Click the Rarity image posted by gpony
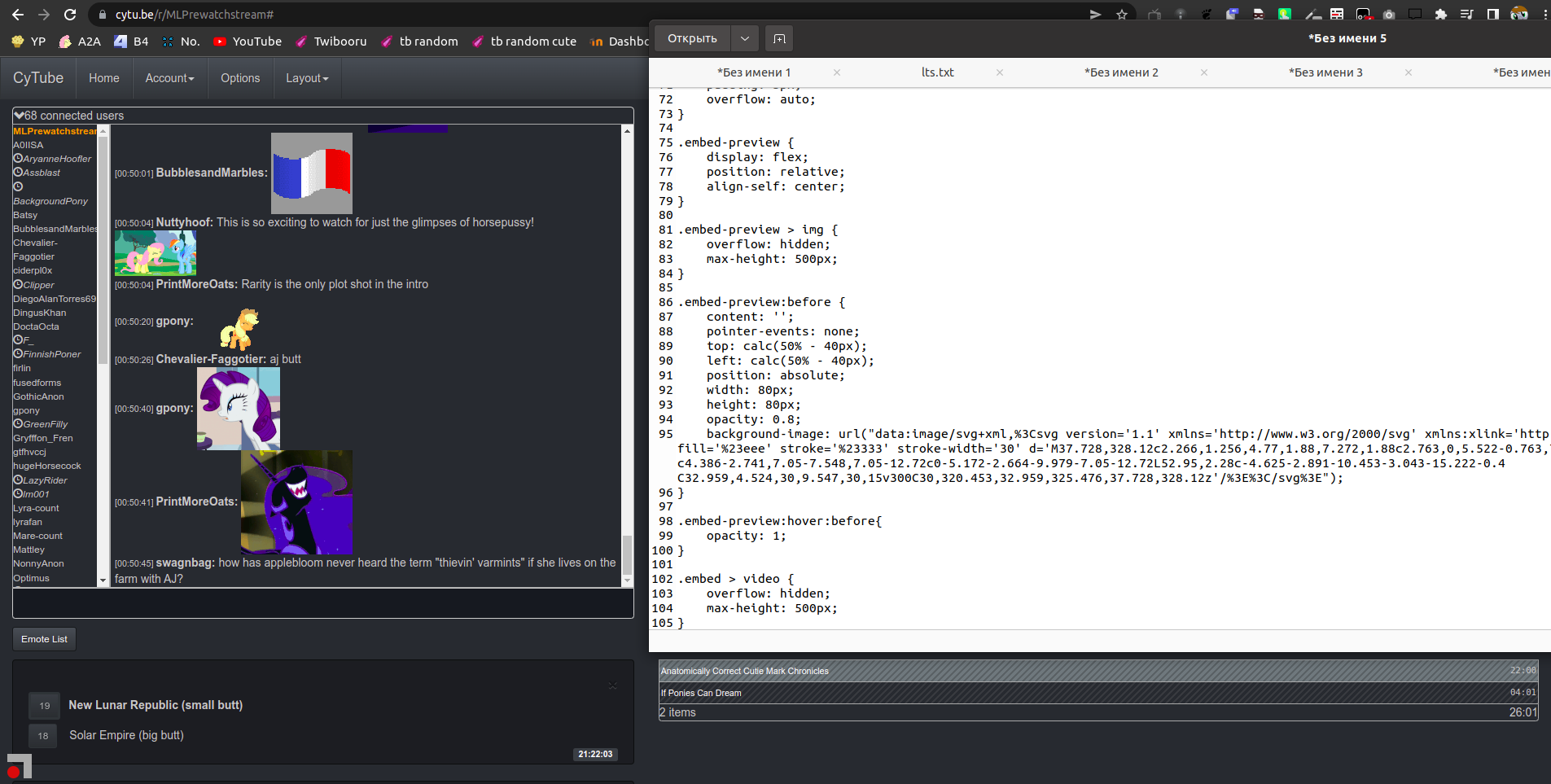1551x784 pixels. pos(239,409)
